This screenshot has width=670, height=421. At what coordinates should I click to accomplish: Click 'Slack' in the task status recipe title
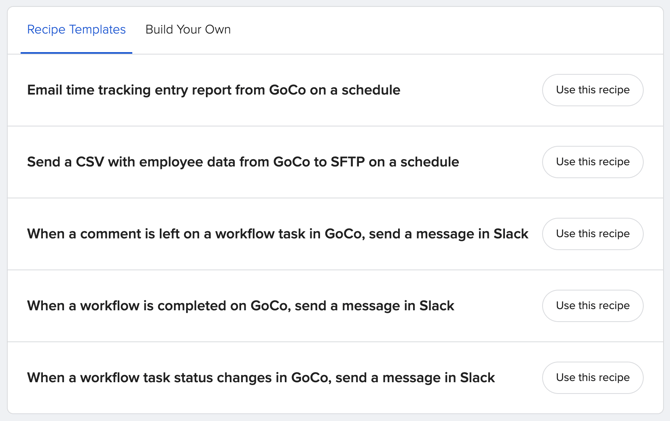(x=477, y=377)
